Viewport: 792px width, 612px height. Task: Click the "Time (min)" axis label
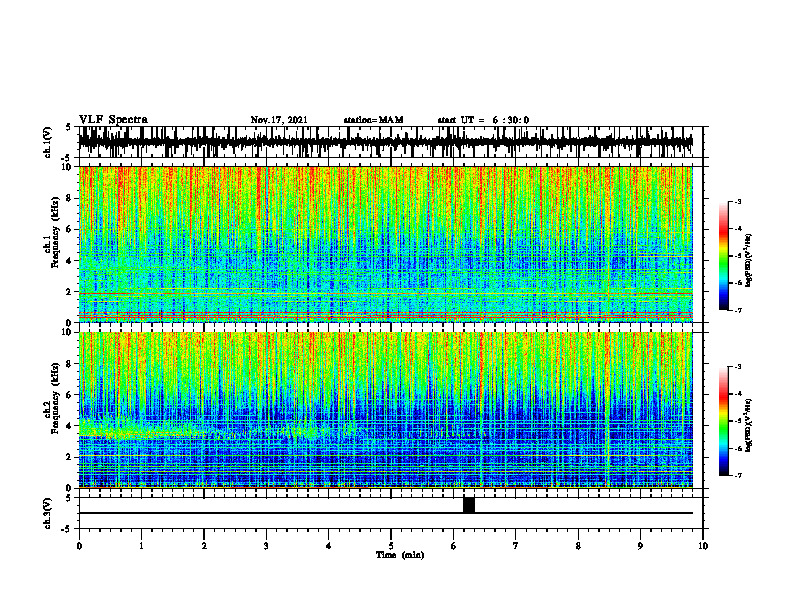pyautogui.click(x=400, y=555)
